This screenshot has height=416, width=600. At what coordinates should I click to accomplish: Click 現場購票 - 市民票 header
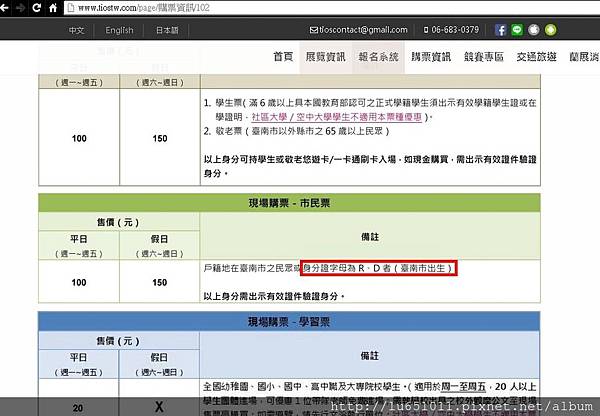pos(289,203)
